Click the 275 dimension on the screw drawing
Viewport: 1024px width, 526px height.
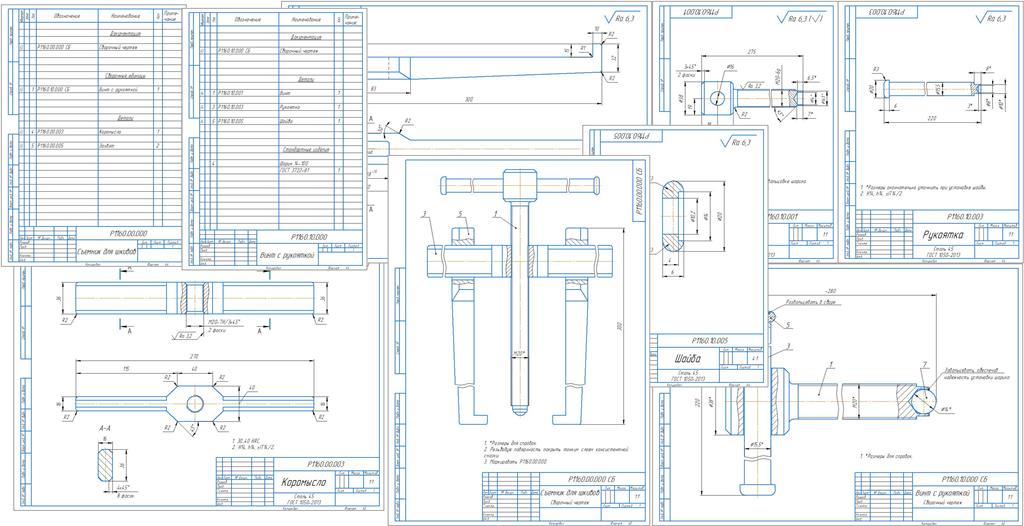[750, 50]
